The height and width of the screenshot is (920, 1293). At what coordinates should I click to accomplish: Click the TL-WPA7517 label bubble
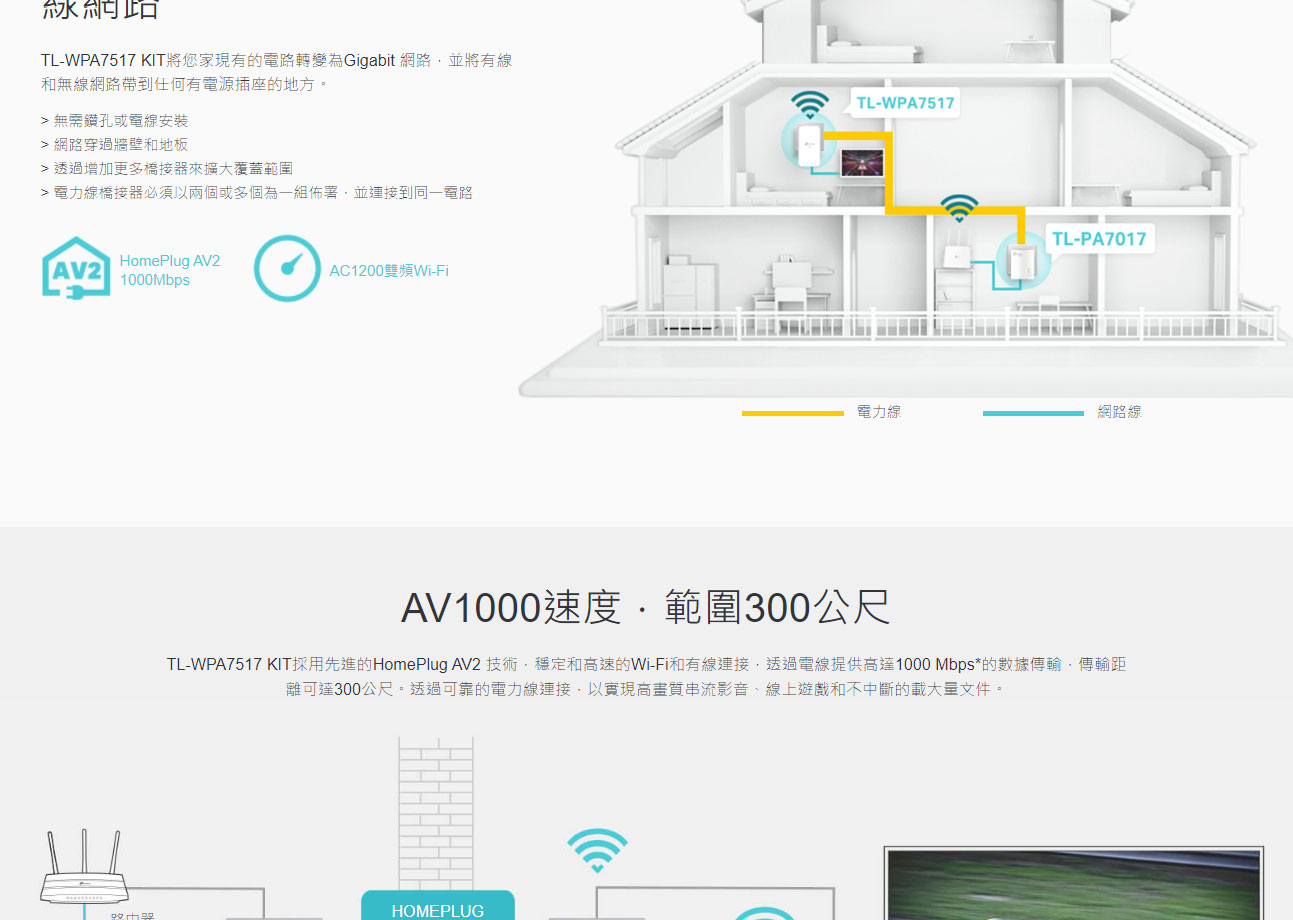pyautogui.click(x=905, y=103)
